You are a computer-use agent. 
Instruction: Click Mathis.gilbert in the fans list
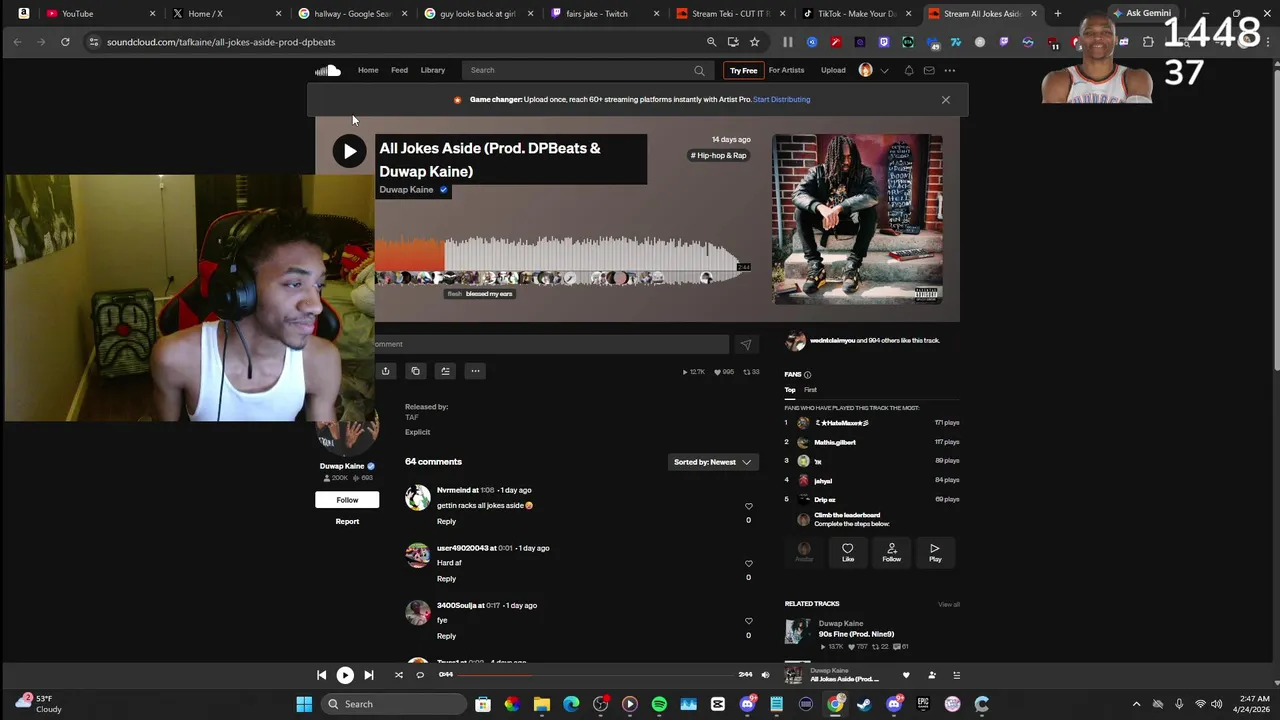[834, 442]
